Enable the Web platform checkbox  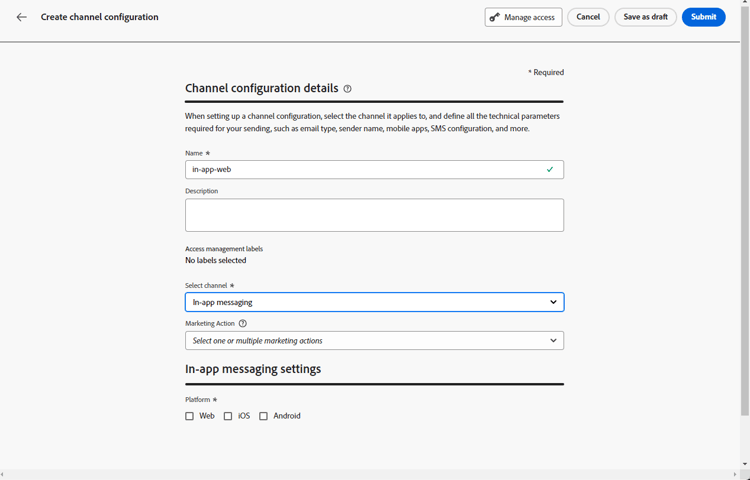(189, 416)
